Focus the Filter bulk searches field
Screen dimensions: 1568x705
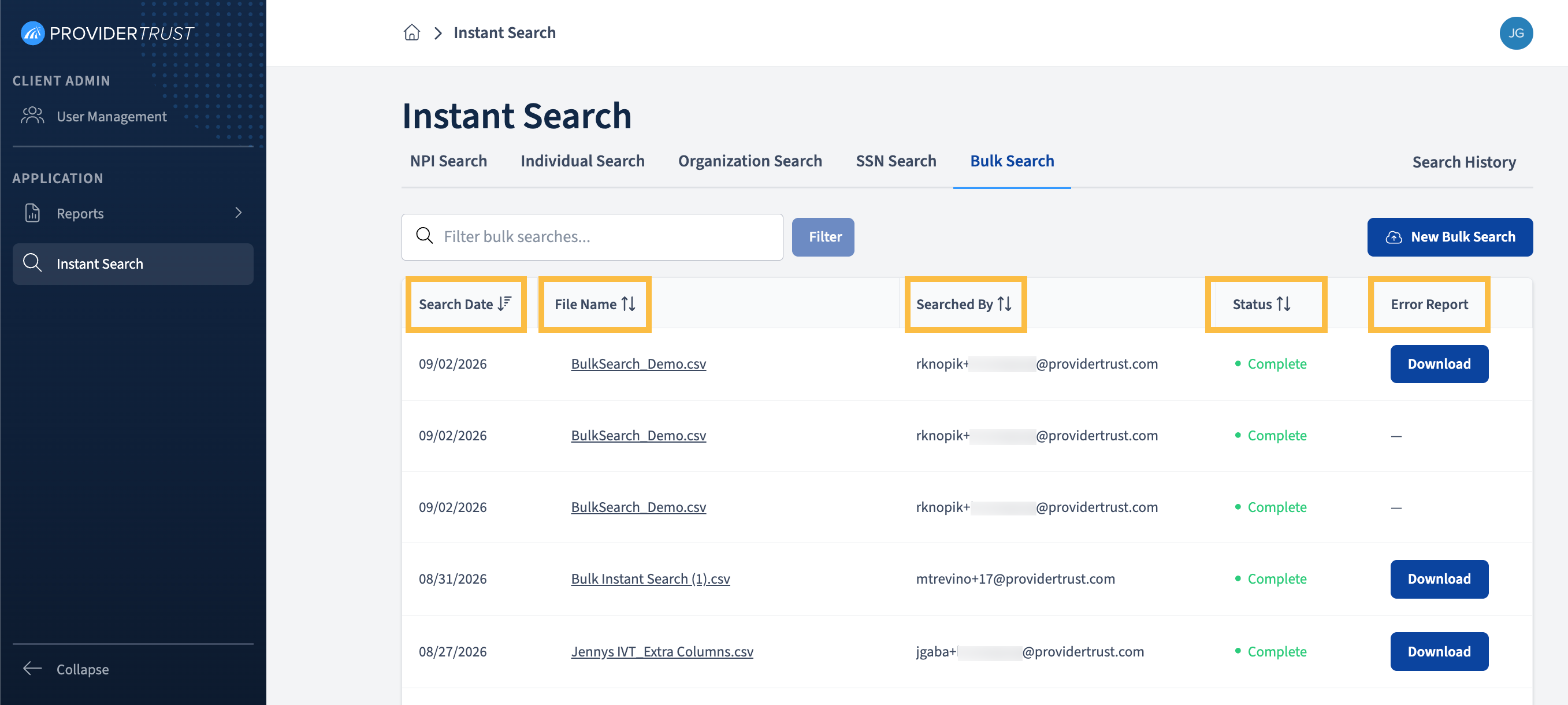[x=592, y=237]
